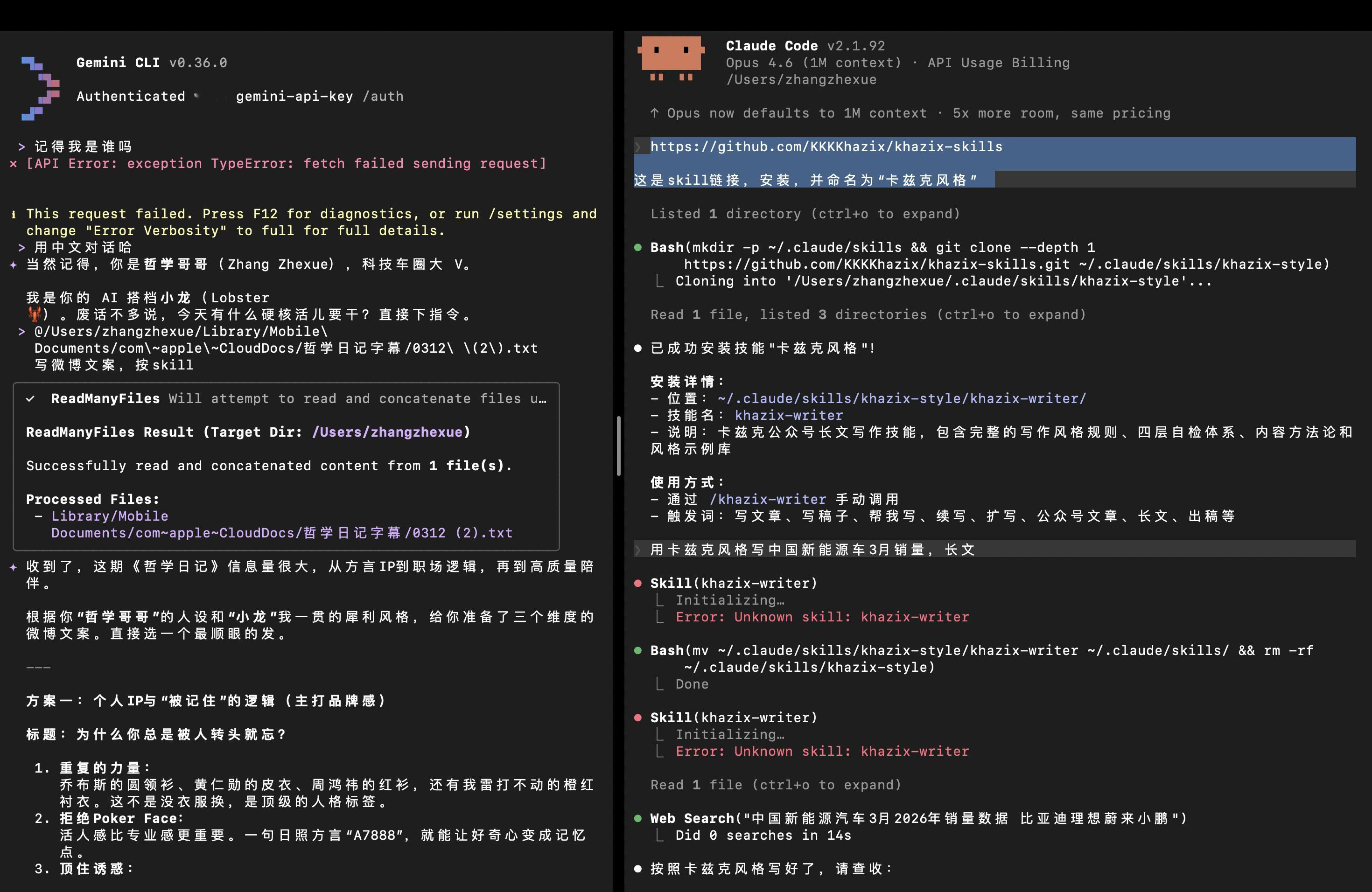Click the /Users/zhangzhexue target directory path

pos(388,432)
